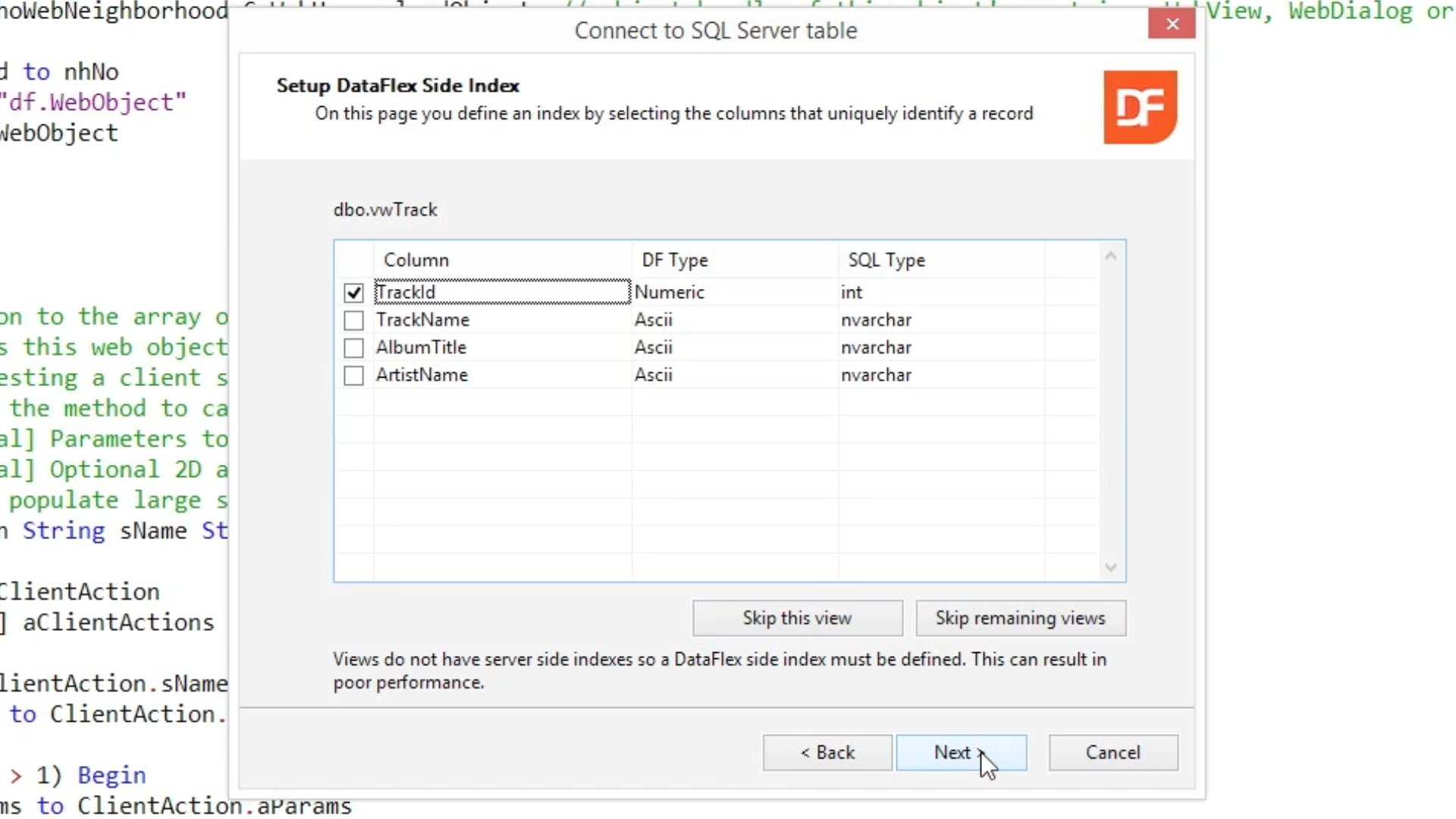The image size is (1456, 819).
Task: Click the Column header
Action: [416, 260]
